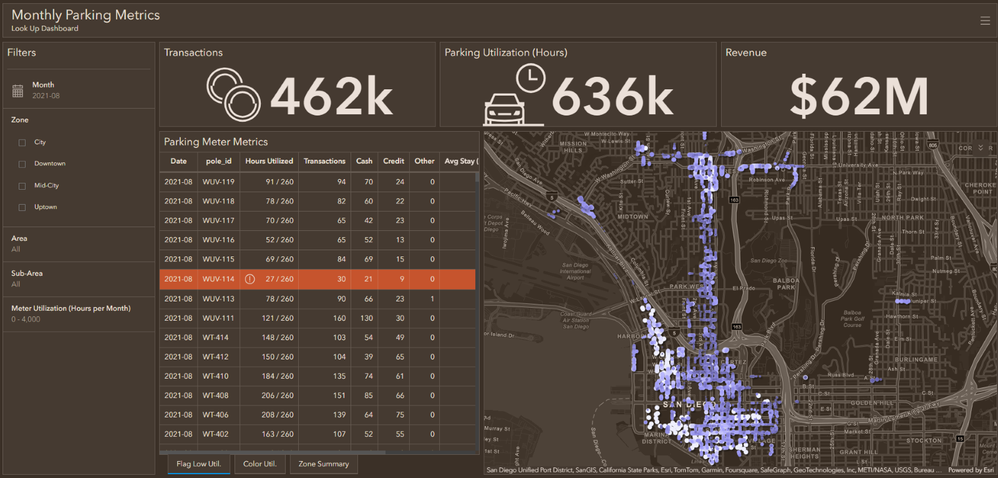Screen dimensions: 998x478
Task: Click the coins icon in Transactions card
Action: (233, 96)
